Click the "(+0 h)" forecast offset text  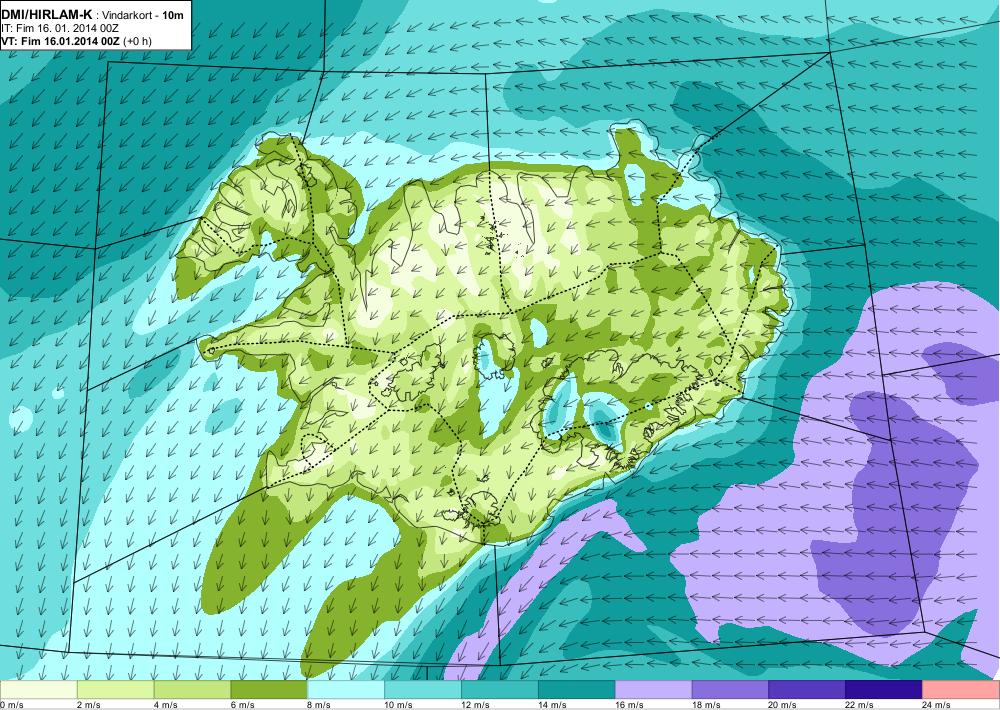137,41
